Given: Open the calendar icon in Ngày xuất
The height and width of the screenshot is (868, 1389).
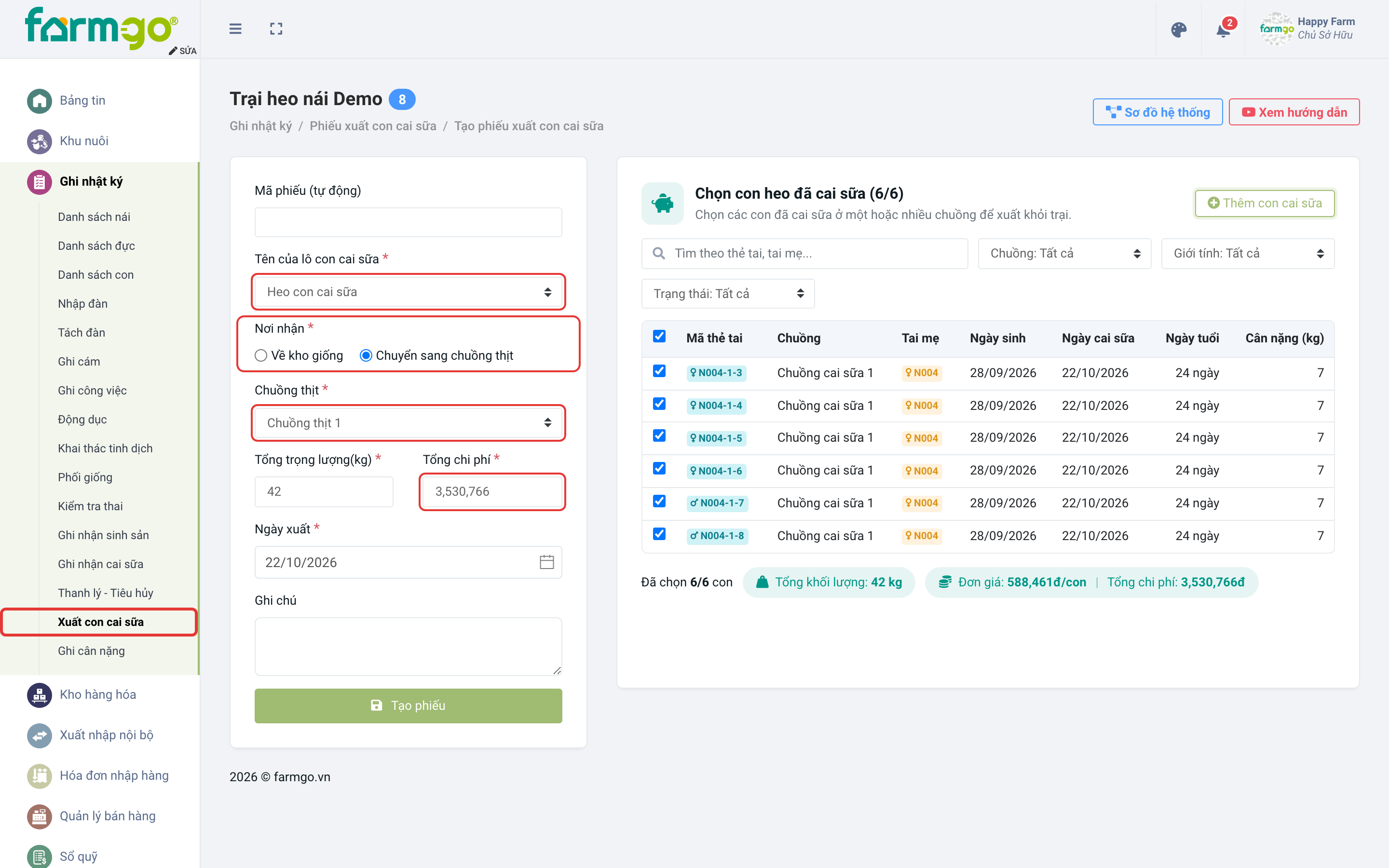Looking at the screenshot, I should click(x=546, y=562).
